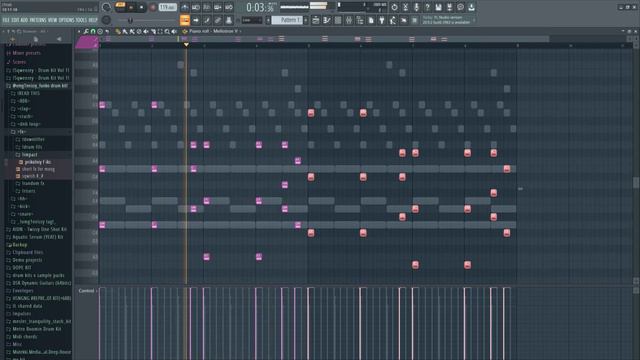Open the global snap Line dropdown
The width and height of the screenshot is (640, 360).
[x=252, y=20]
